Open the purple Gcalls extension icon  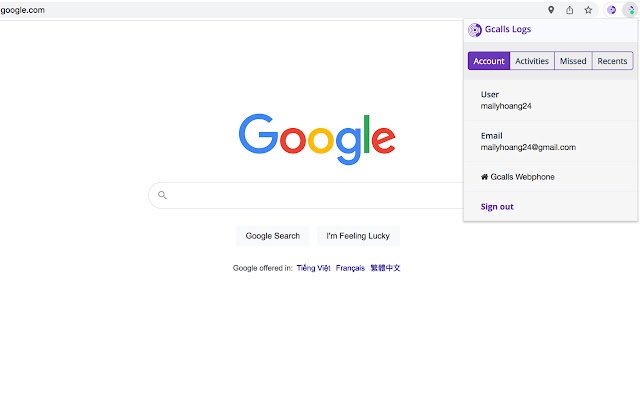611,10
